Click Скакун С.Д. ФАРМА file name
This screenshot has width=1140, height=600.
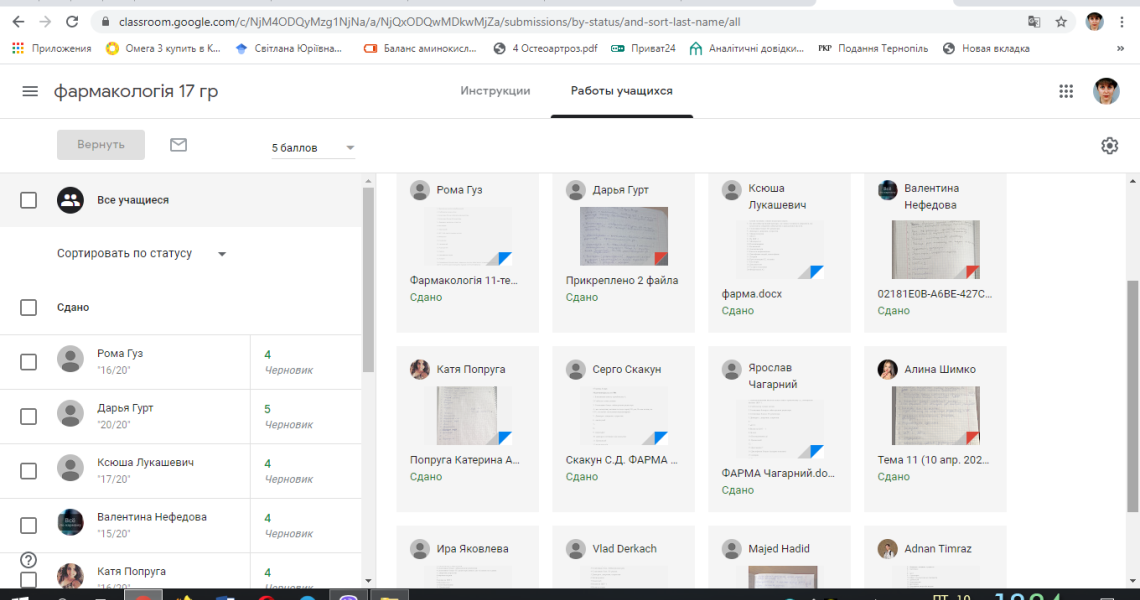(x=622, y=460)
